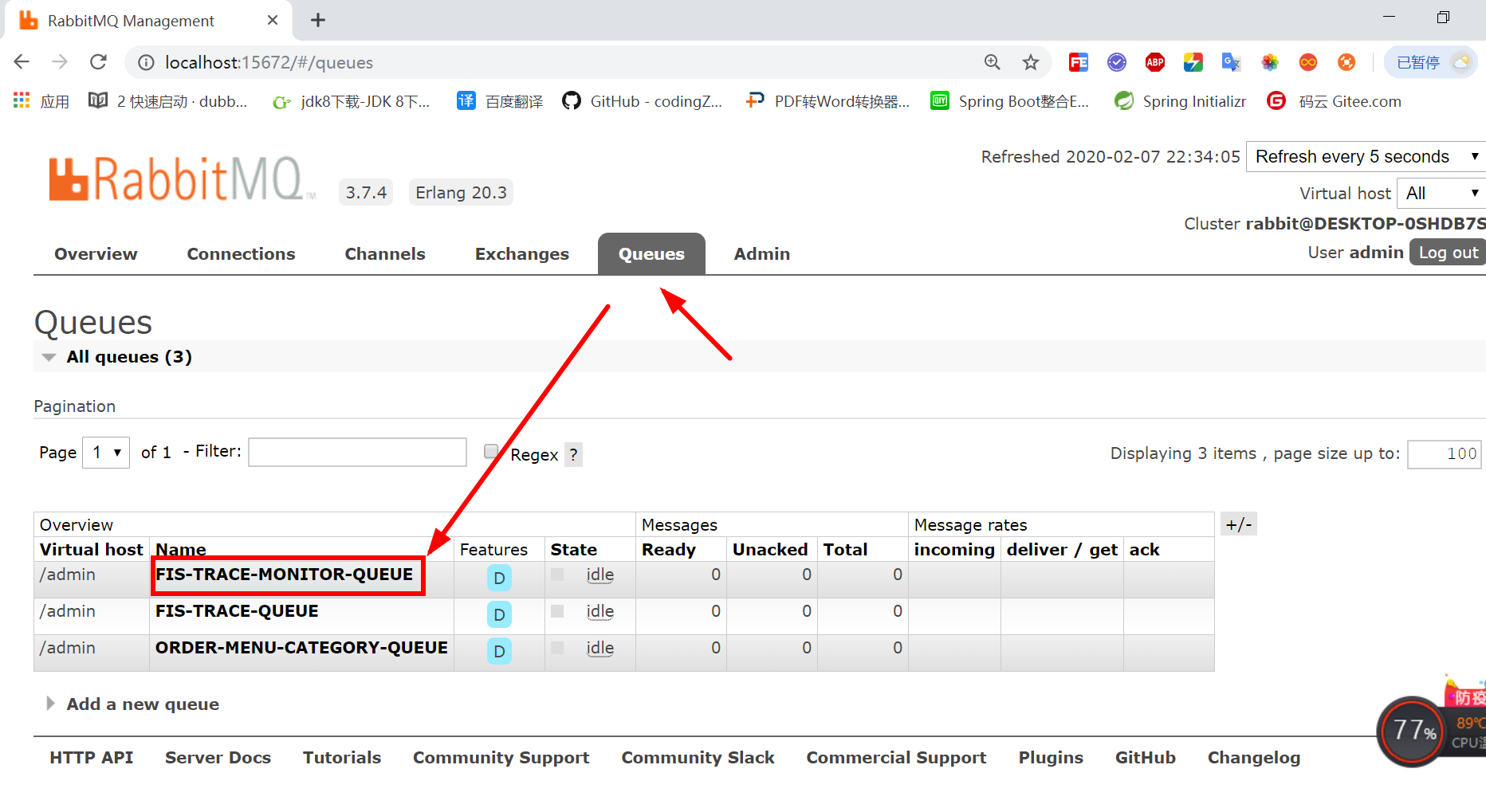
Task: Switch to the Admin tab
Action: click(762, 253)
